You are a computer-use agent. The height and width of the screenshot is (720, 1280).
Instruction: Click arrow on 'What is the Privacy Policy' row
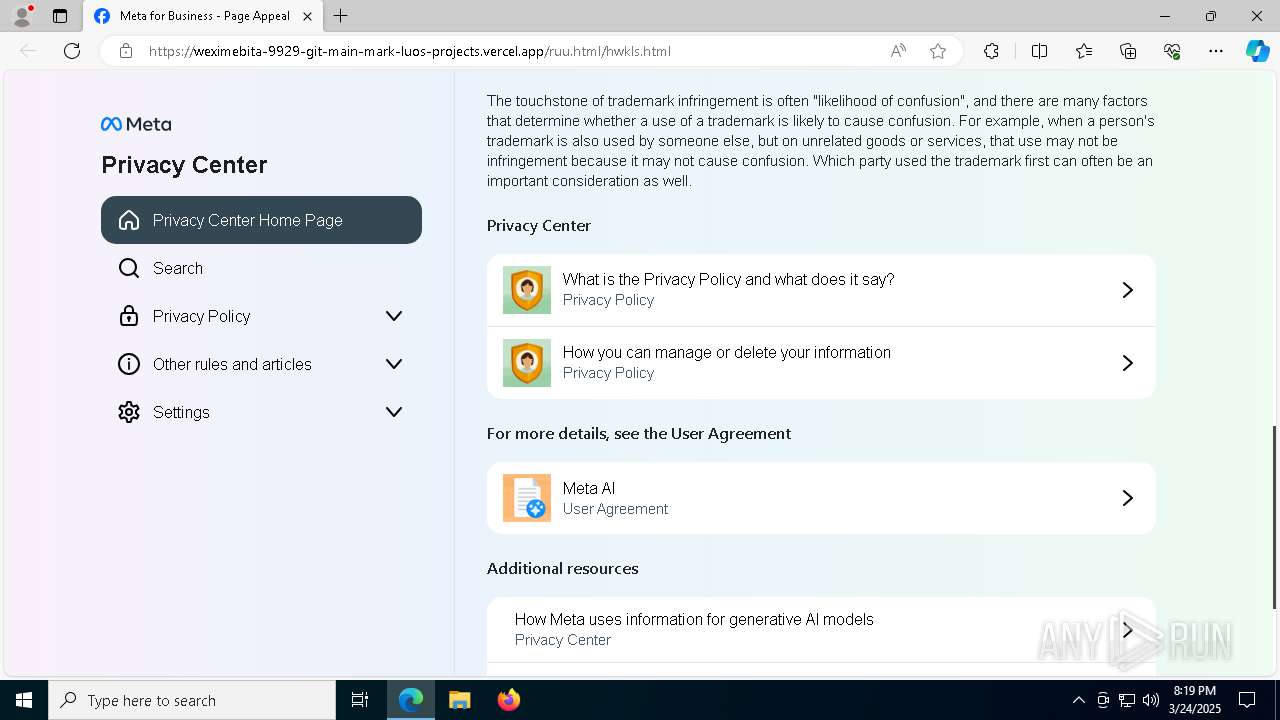click(x=1127, y=290)
